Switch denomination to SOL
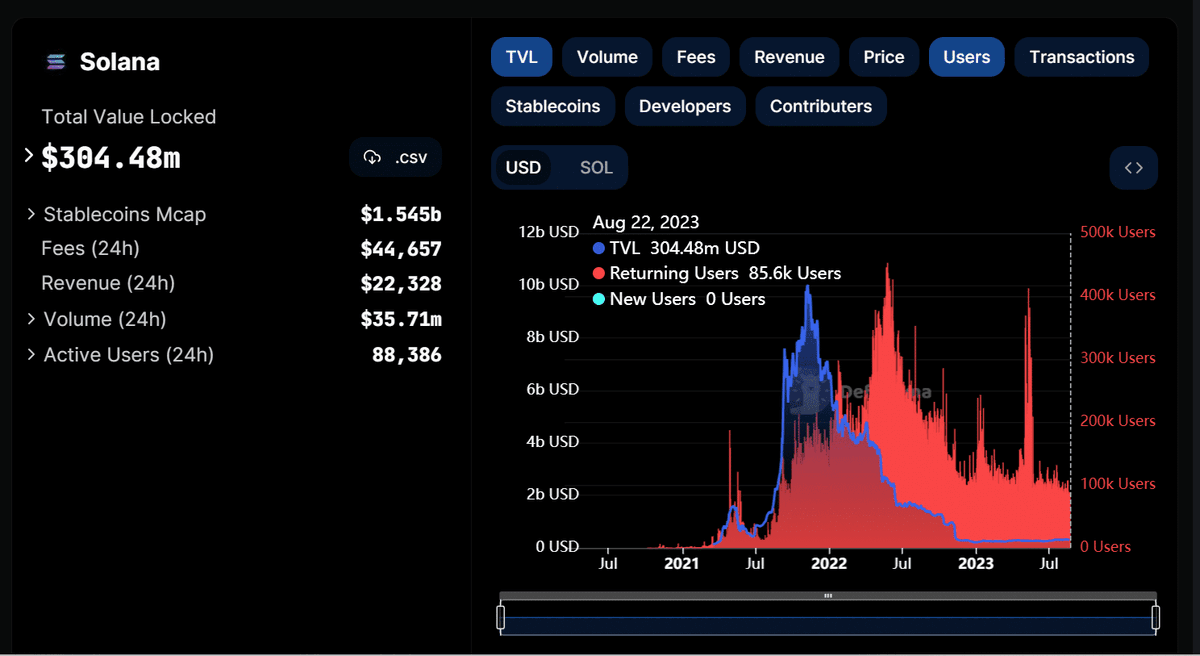 pos(596,167)
